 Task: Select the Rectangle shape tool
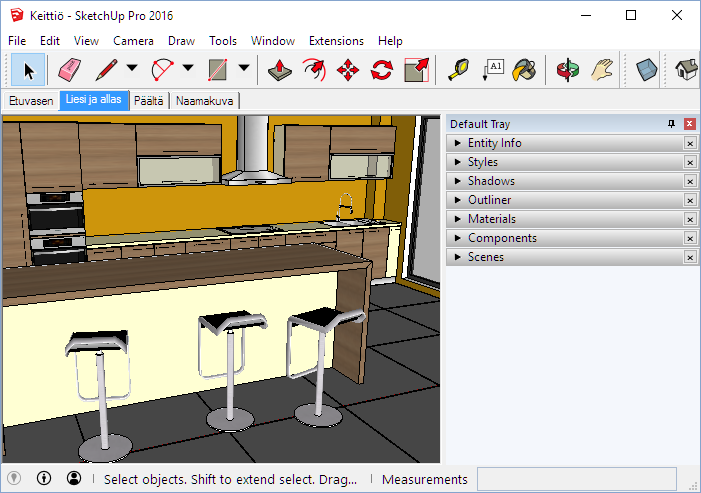click(218, 70)
